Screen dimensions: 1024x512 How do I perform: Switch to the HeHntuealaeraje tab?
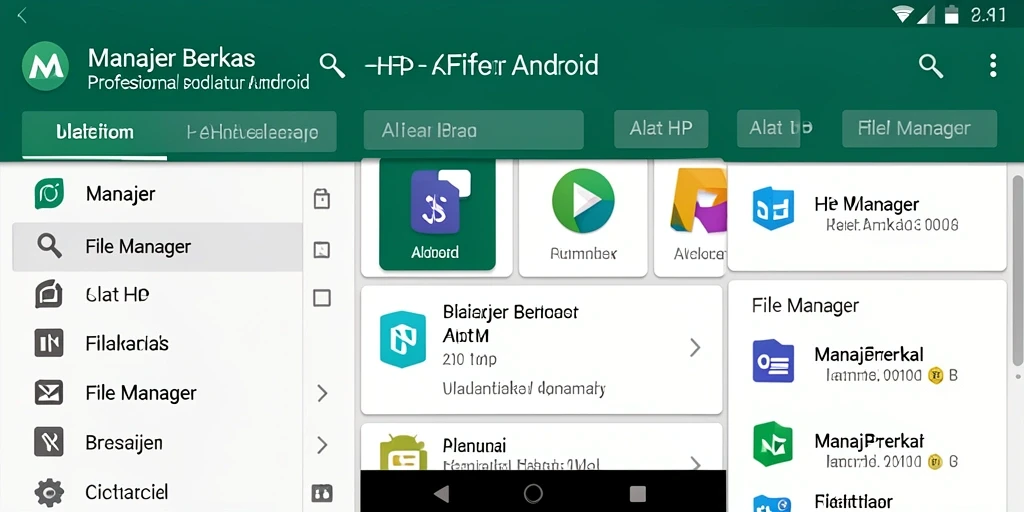(252, 133)
